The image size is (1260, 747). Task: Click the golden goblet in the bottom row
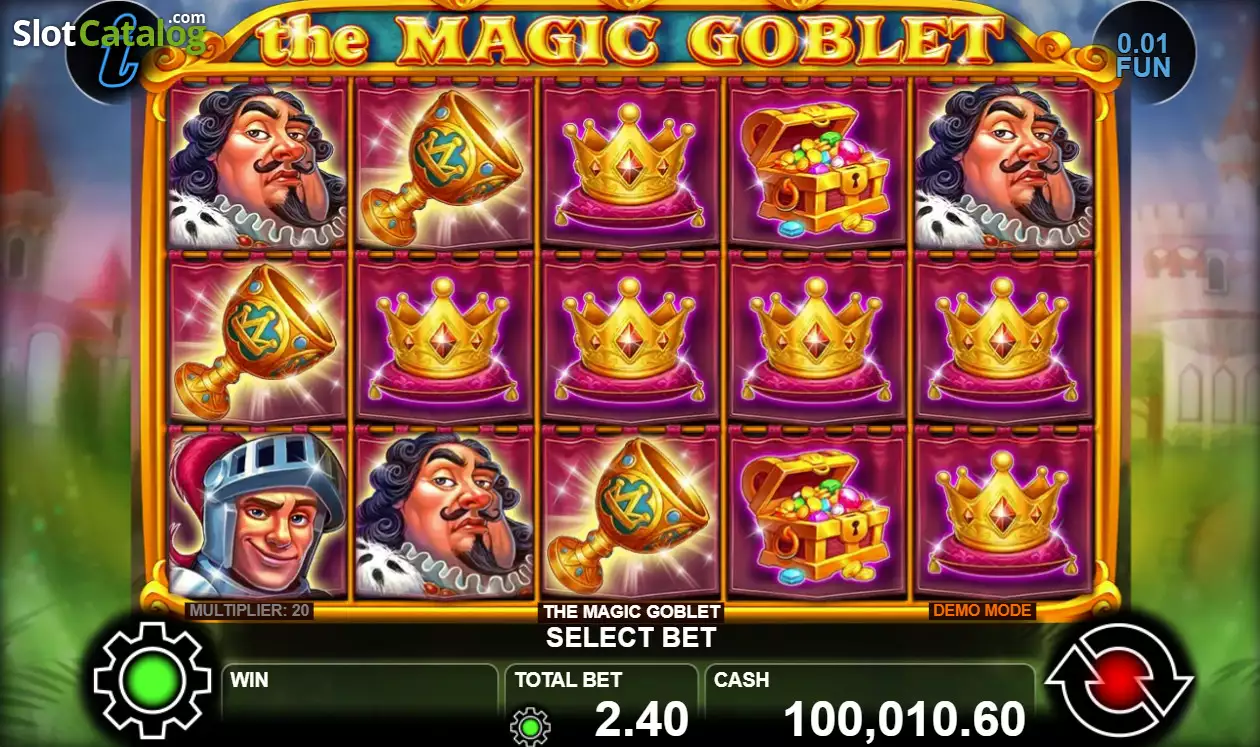pyautogui.click(x=630, y=514)
